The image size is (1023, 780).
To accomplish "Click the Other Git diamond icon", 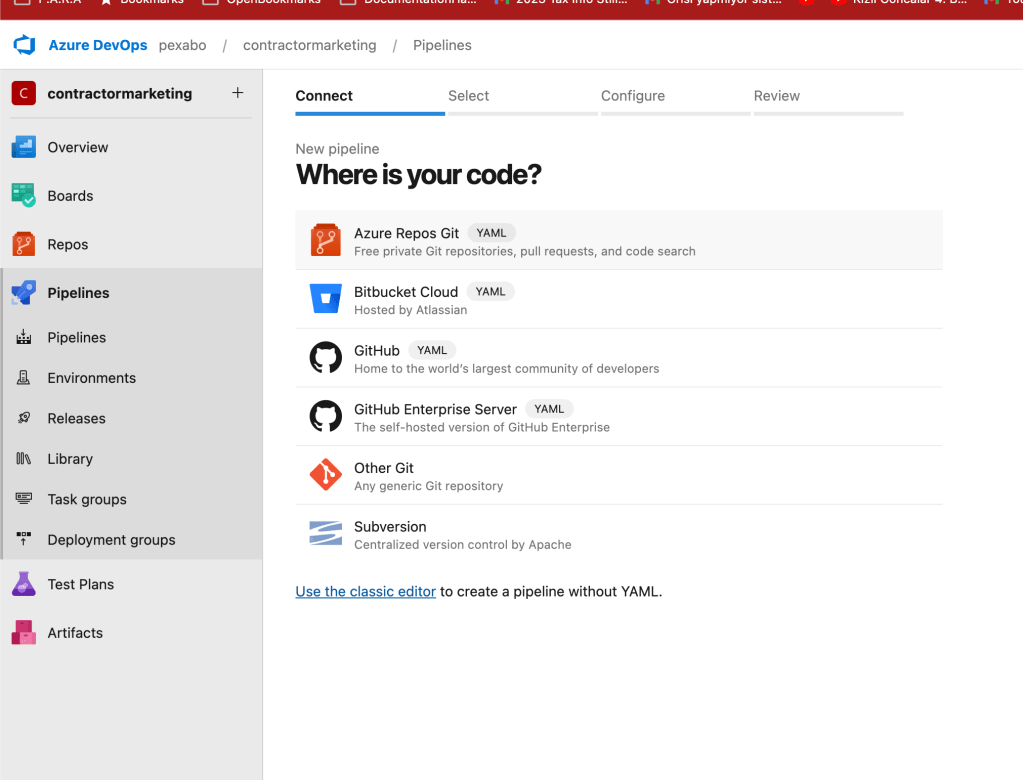I will (x=326, y=475).
